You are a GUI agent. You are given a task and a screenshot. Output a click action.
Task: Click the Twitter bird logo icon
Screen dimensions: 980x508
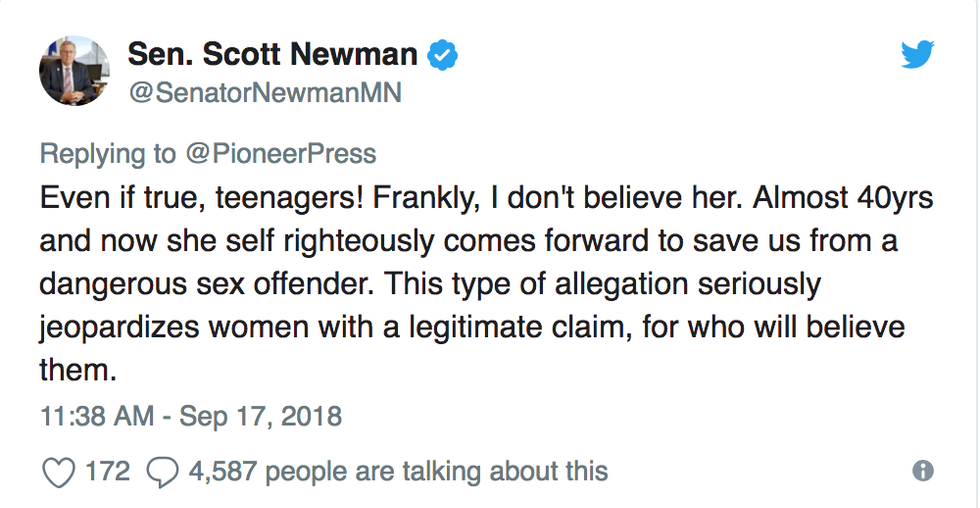pyautogui.click(x=916, y=56)
